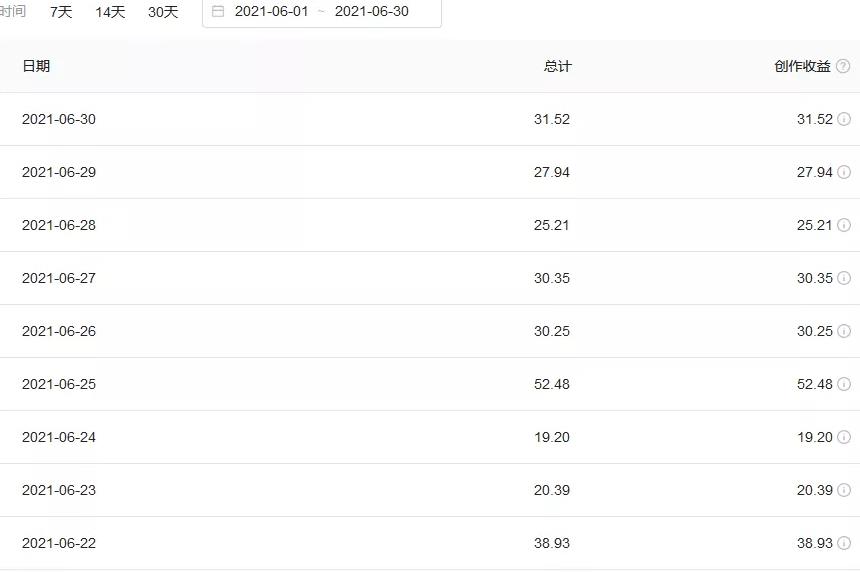Click info icon in the 2021-06-22 row
Image resolution: width=860 pixels, height=572 pixels.
[x=844, y=543]
